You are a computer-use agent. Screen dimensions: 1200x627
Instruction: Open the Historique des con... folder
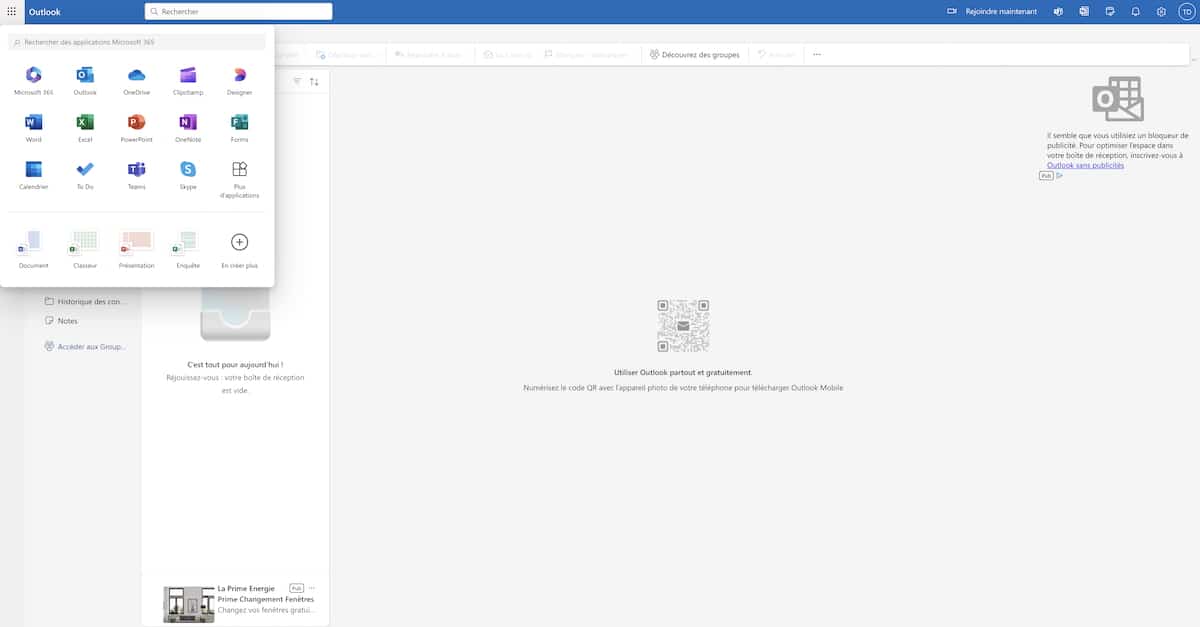[86, 301]
